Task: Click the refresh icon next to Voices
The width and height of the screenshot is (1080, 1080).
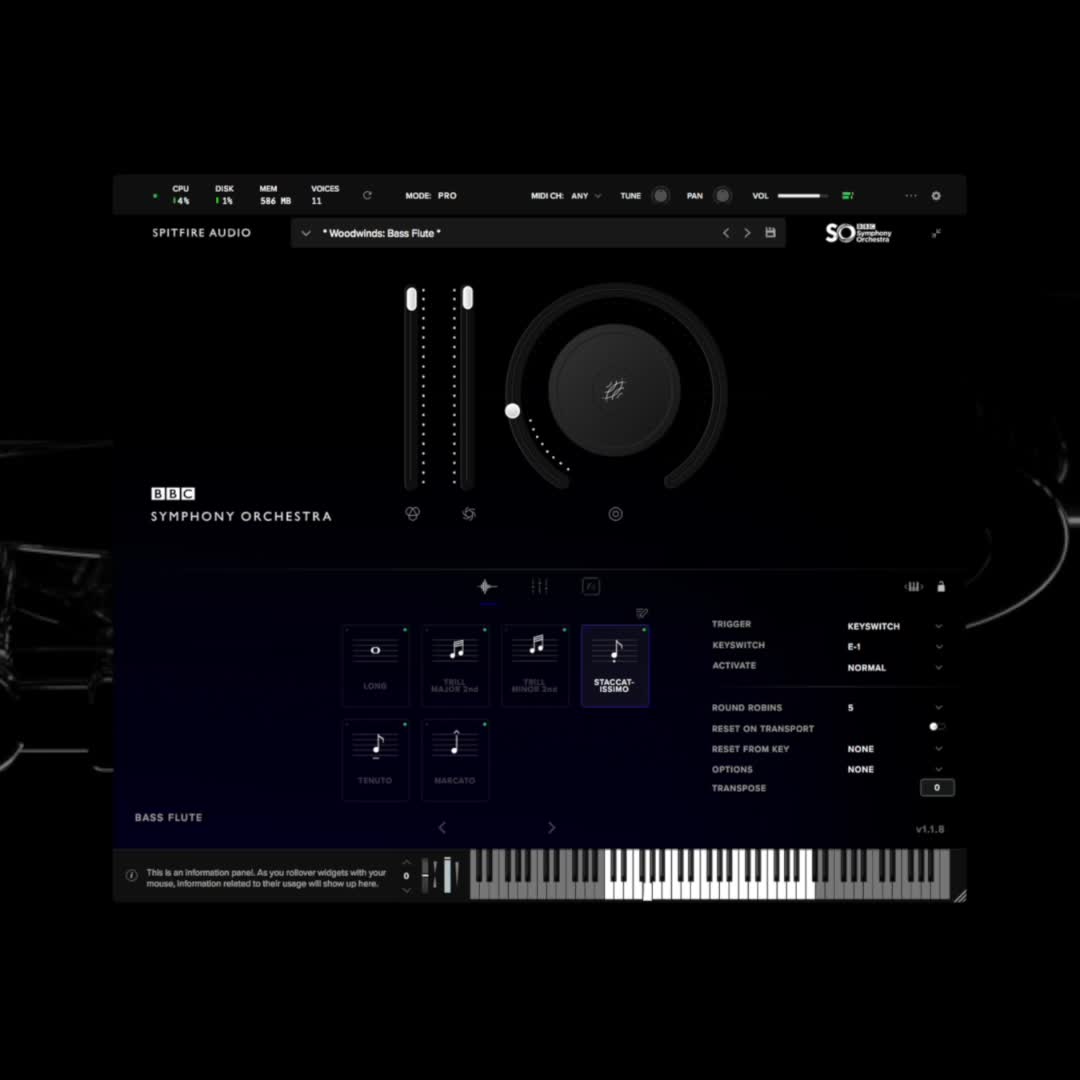Action: (x=367, y=196)
